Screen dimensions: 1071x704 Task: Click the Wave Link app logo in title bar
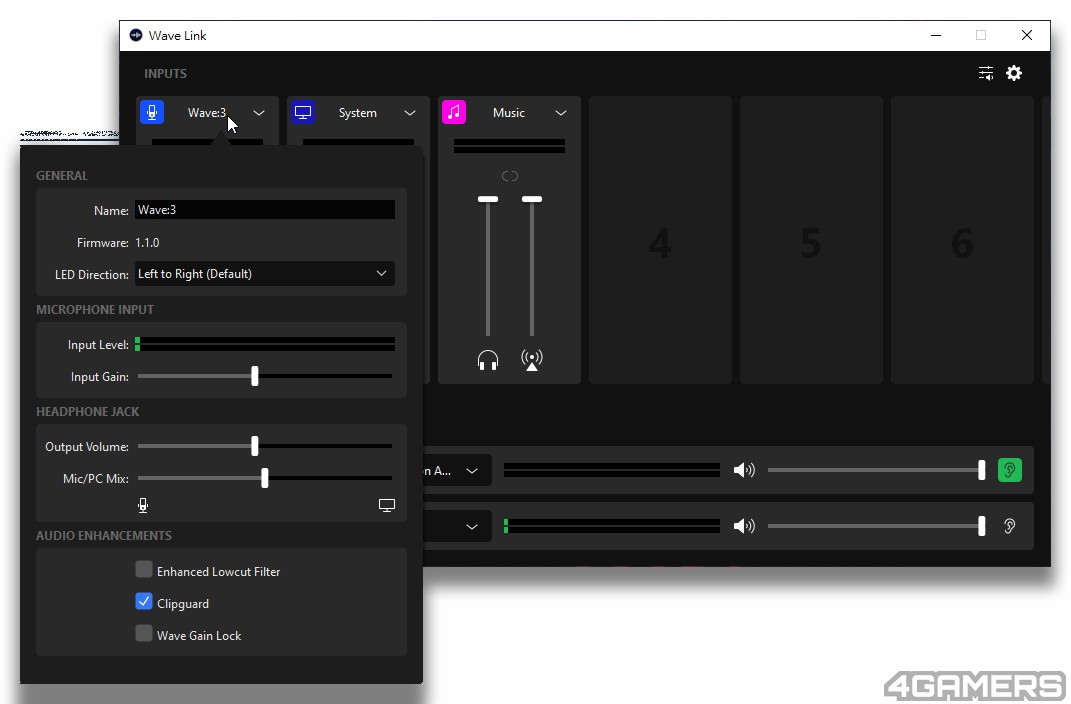(136, 35)
